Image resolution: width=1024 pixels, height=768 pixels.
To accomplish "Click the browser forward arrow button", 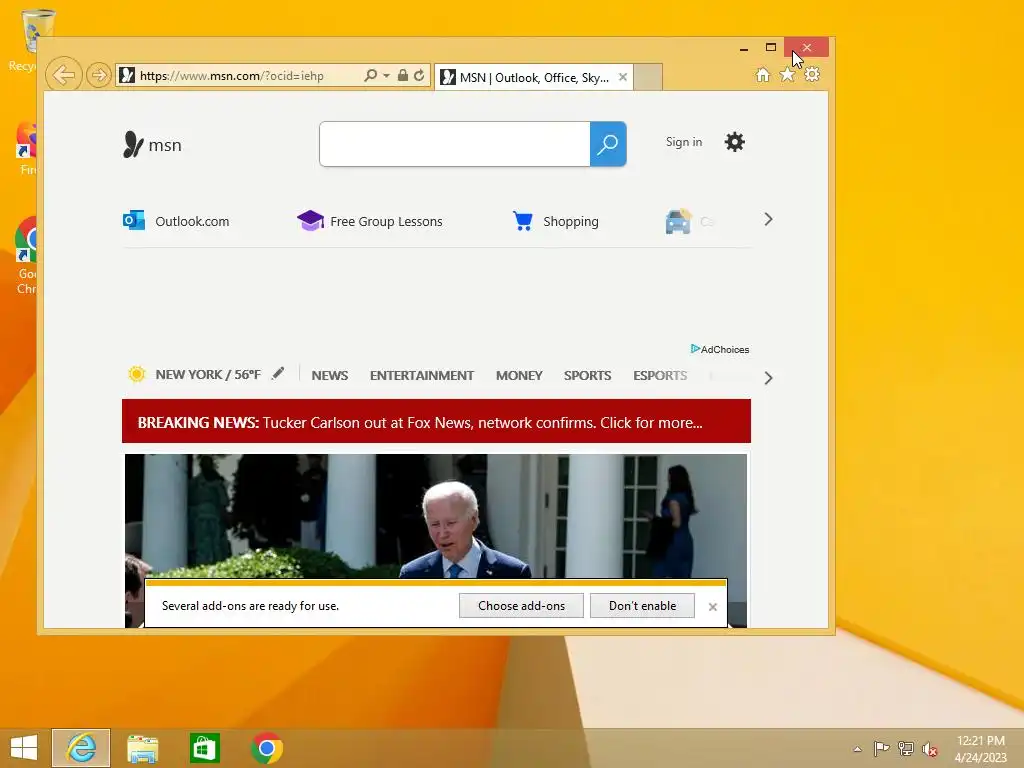I will pos(99,76).
